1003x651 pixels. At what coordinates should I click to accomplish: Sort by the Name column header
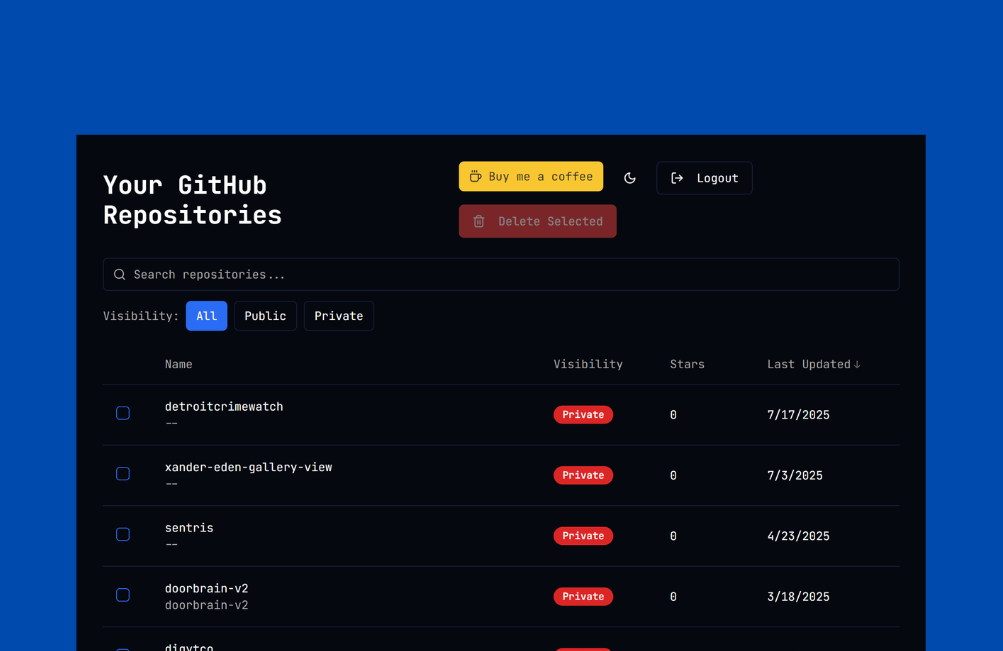[x=178, y=364]
